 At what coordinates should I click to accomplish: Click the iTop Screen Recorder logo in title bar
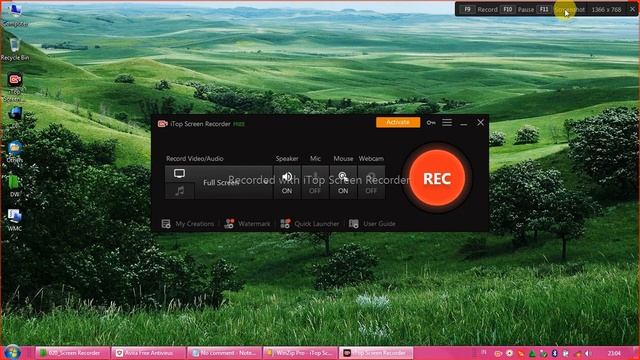162,124
